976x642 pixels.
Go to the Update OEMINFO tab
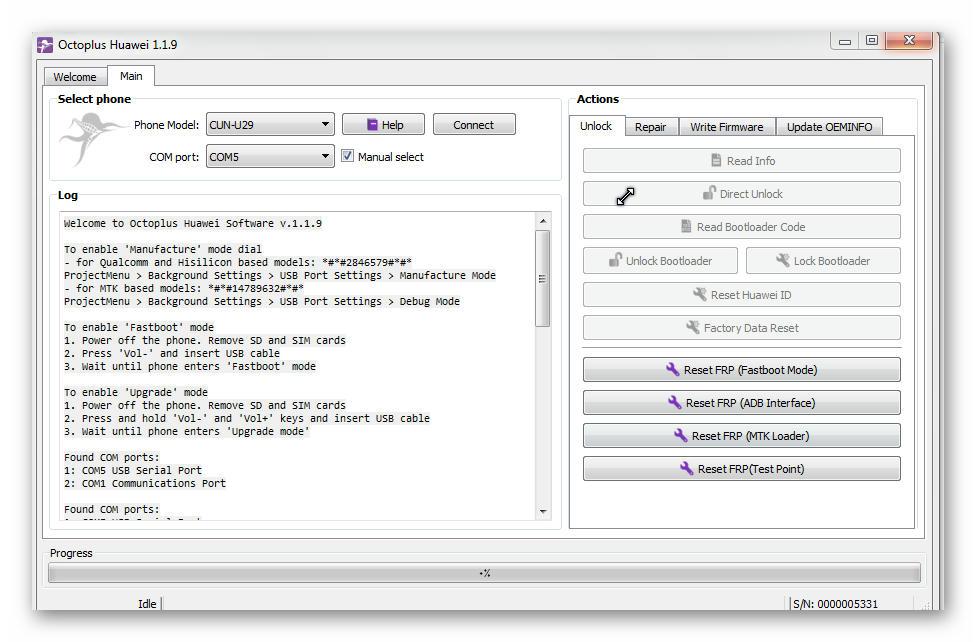[x=830, y=127]
